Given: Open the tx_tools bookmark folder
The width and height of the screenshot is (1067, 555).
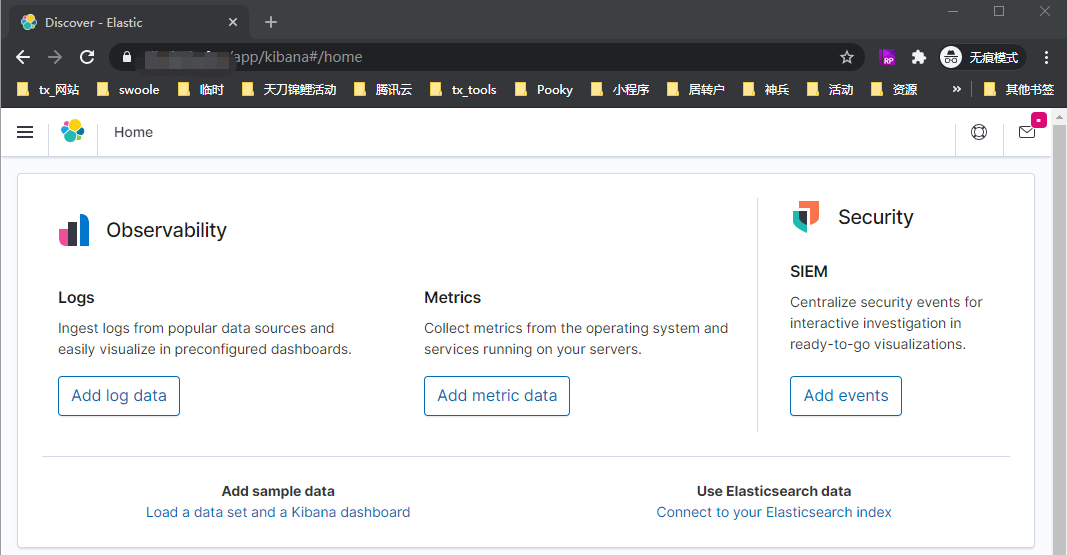Looking at the screenshot, I should pyautogui.click(x=463, y=90).
